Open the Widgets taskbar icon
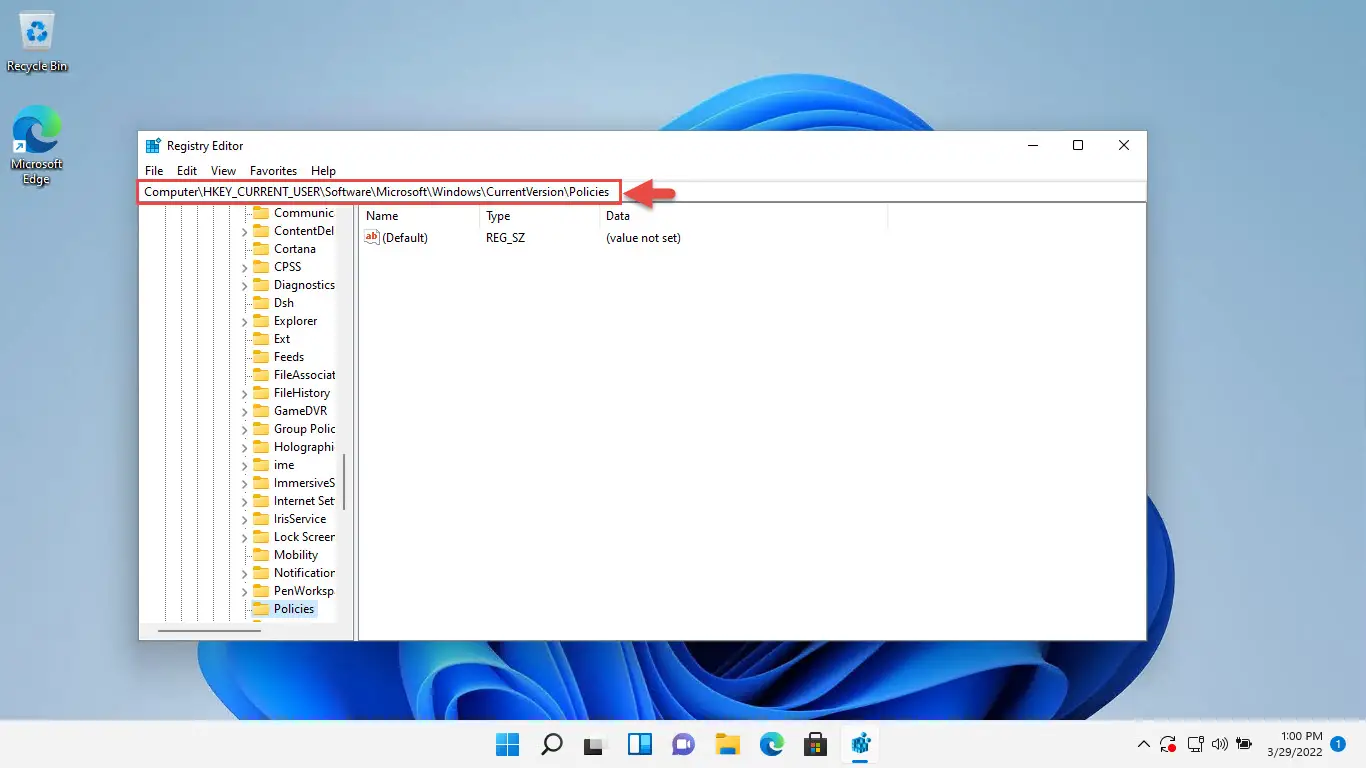The height and width of the screenshot is (768, 1366). pos(640,744)
